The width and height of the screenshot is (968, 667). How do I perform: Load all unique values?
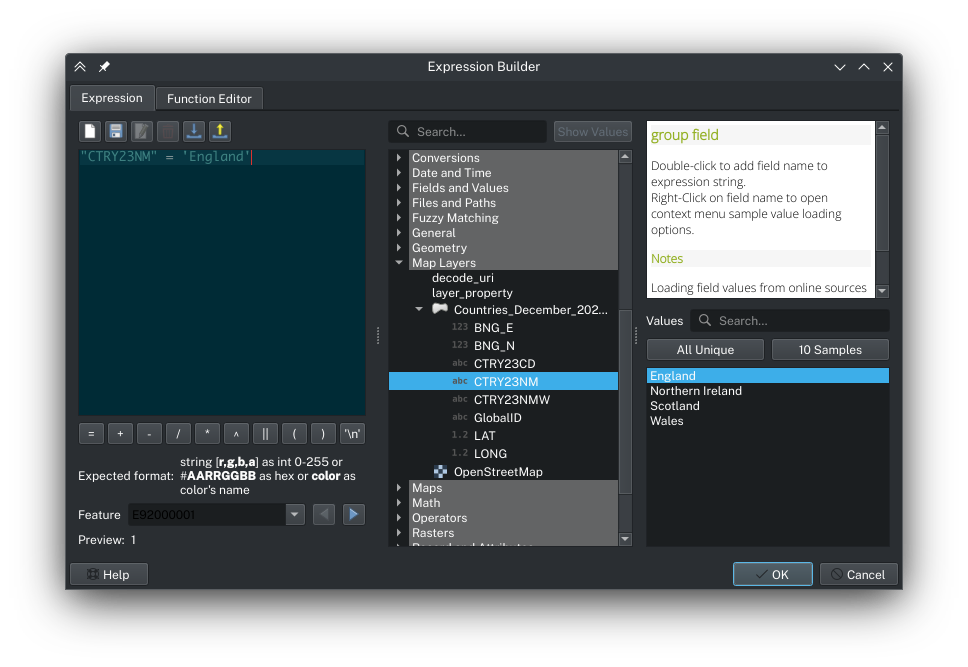pos(705,350)
